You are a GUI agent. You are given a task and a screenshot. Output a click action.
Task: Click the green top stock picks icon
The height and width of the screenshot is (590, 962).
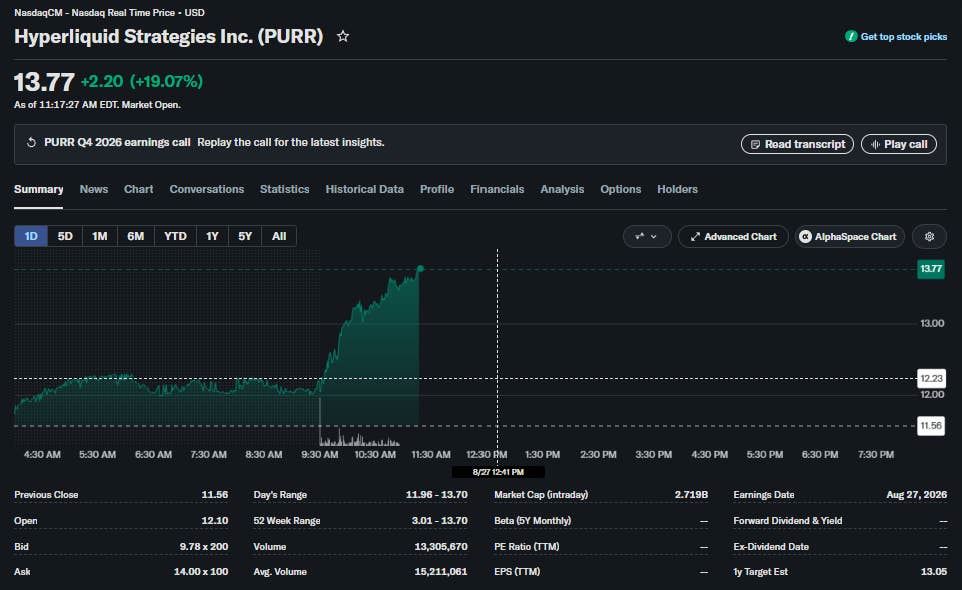tap(851, 37)
